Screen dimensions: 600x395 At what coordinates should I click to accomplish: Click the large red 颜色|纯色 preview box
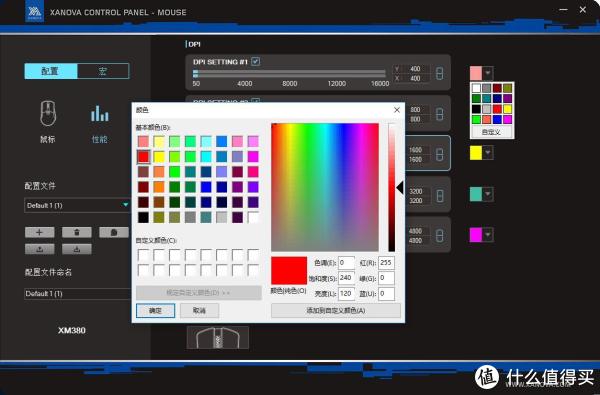289,271
